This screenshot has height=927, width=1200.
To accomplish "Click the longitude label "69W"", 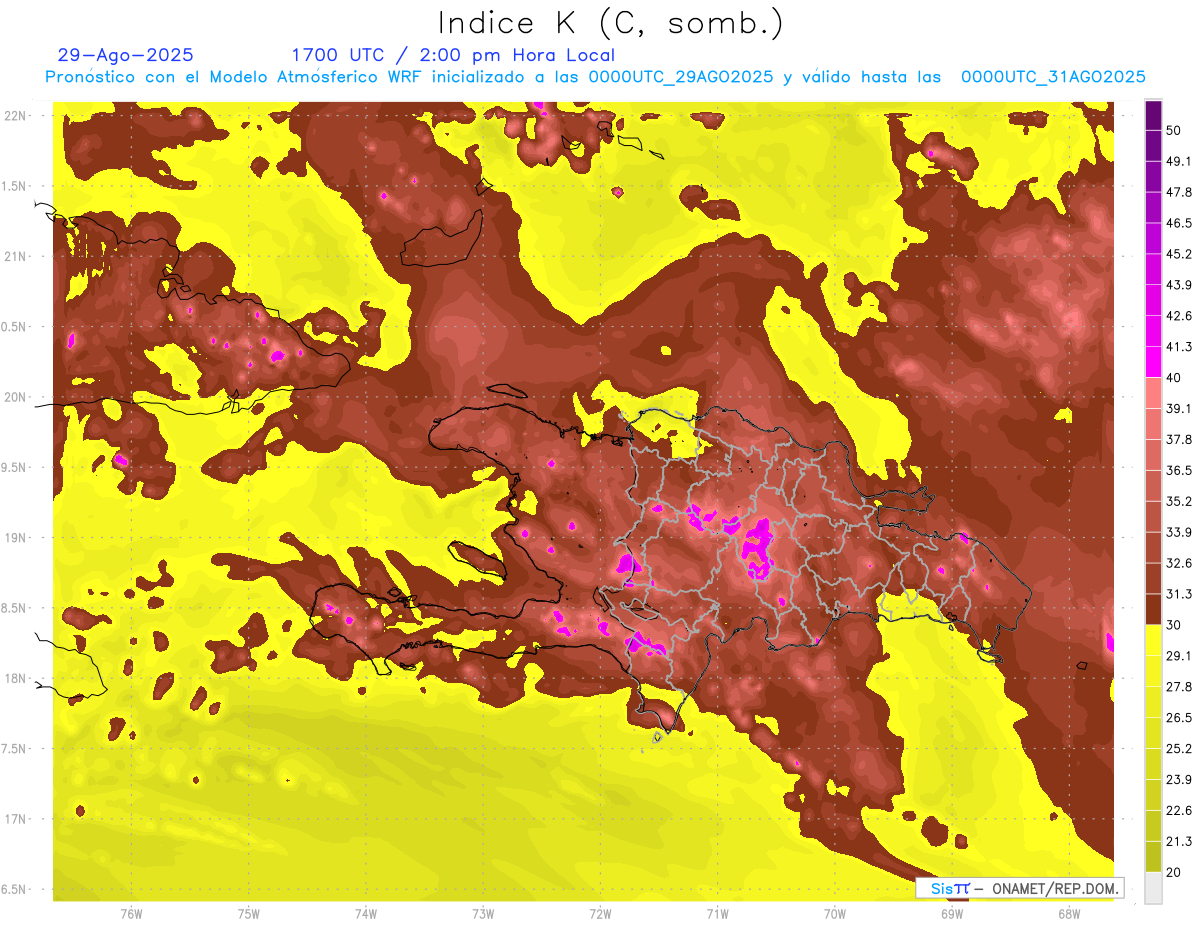I will [x=952, y=913].
